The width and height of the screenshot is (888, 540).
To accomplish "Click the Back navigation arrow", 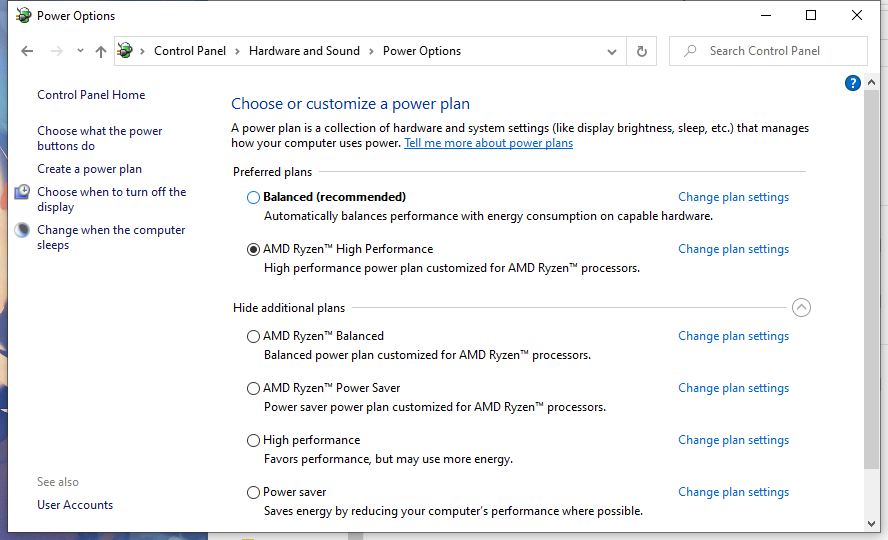I will coord(27,51).
